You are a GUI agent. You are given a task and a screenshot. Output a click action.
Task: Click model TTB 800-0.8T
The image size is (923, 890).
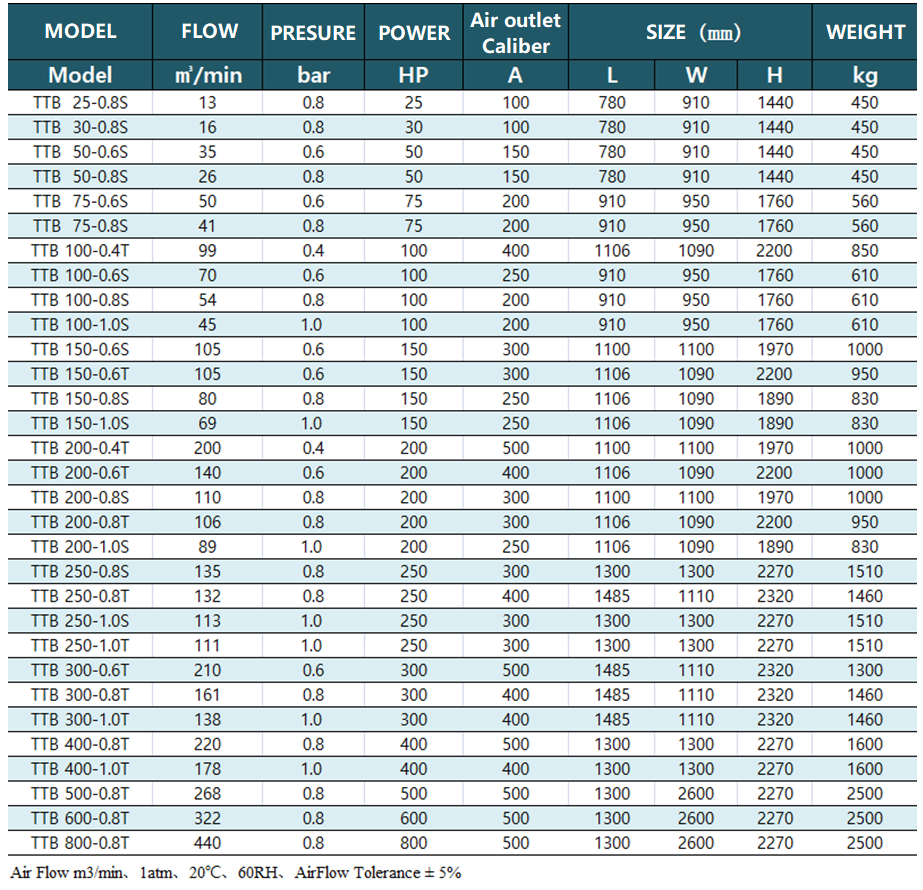[x=80, y=843]
